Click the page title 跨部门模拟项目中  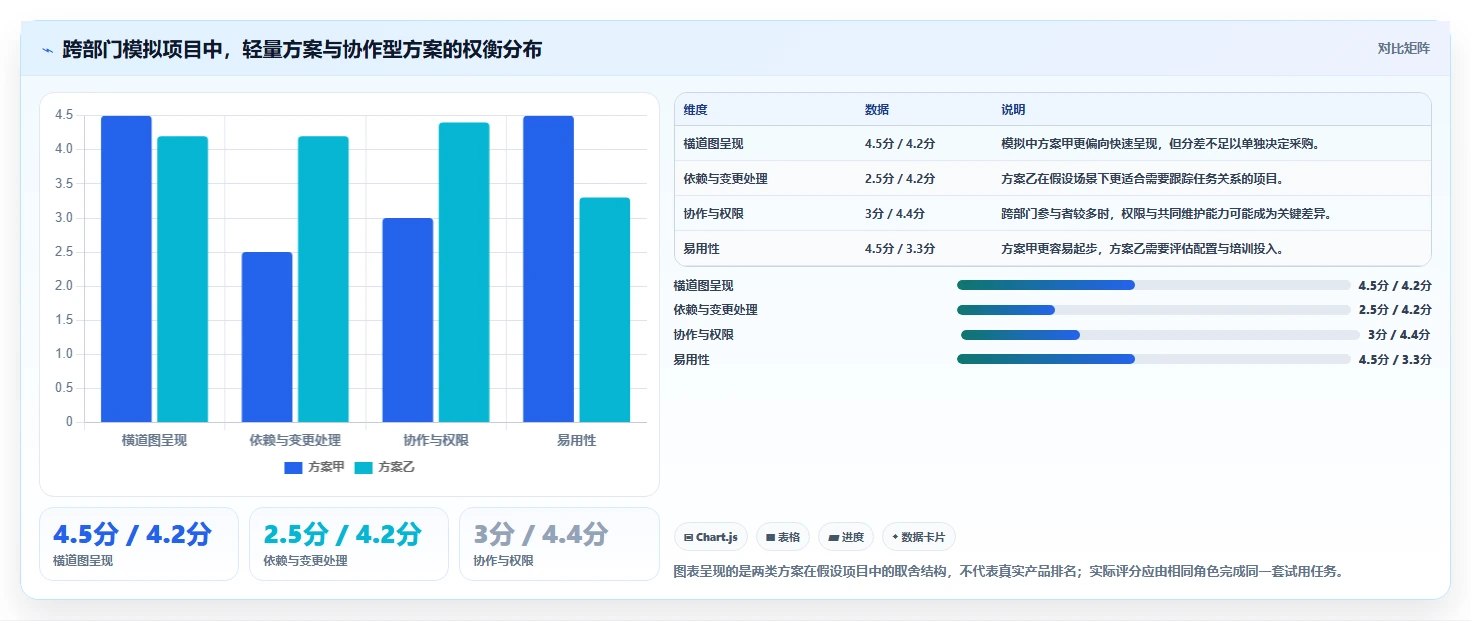[302, 49]
